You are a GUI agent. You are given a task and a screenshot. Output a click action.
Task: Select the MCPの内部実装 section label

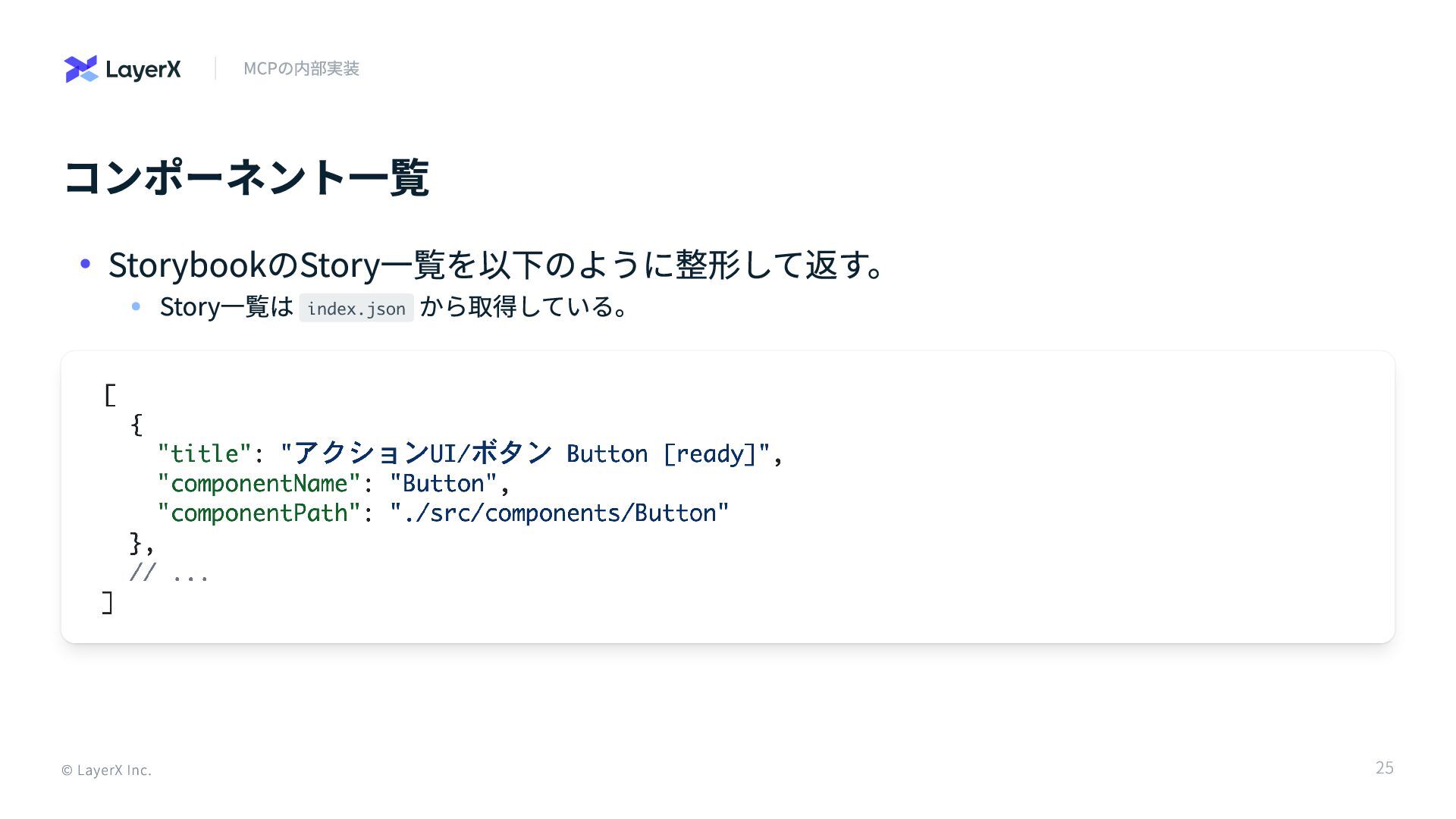click(x=301, y=69)
